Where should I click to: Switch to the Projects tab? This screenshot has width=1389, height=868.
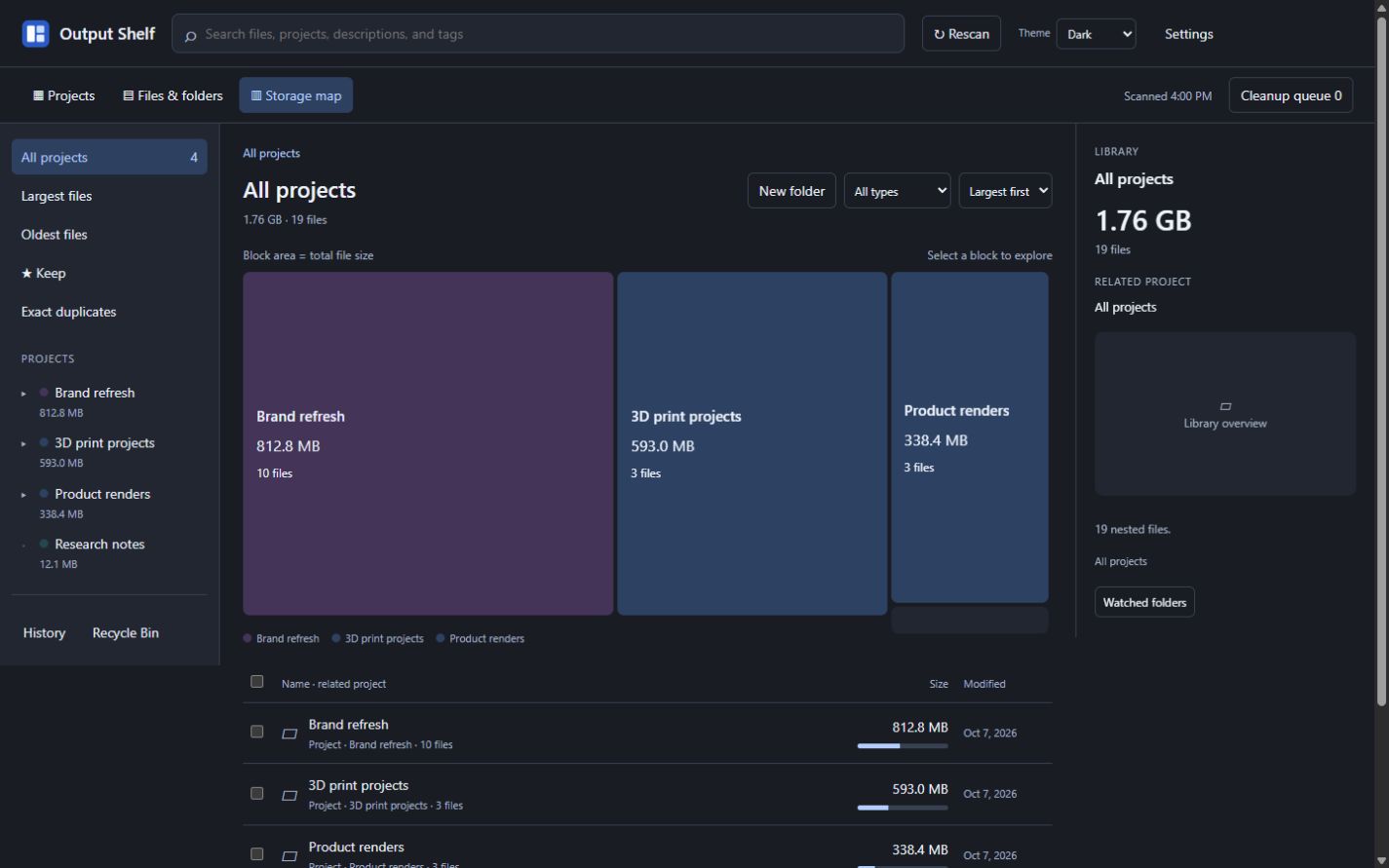coord(64,95)
